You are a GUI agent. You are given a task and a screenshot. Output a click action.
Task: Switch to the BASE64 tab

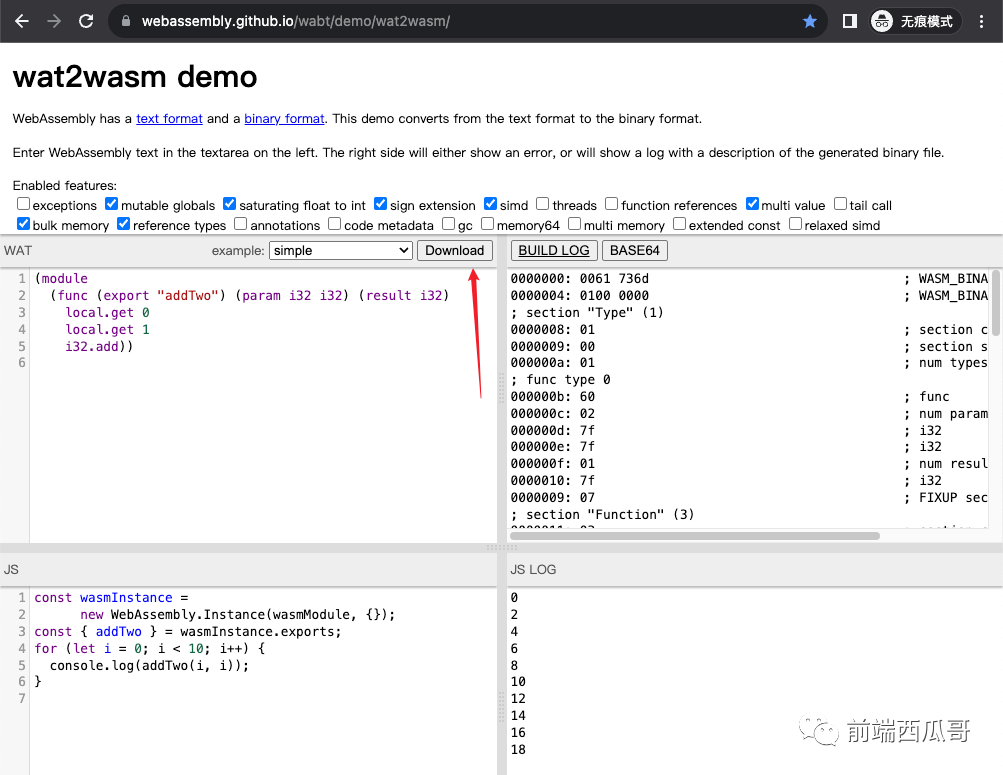click(x=635, y=250)
